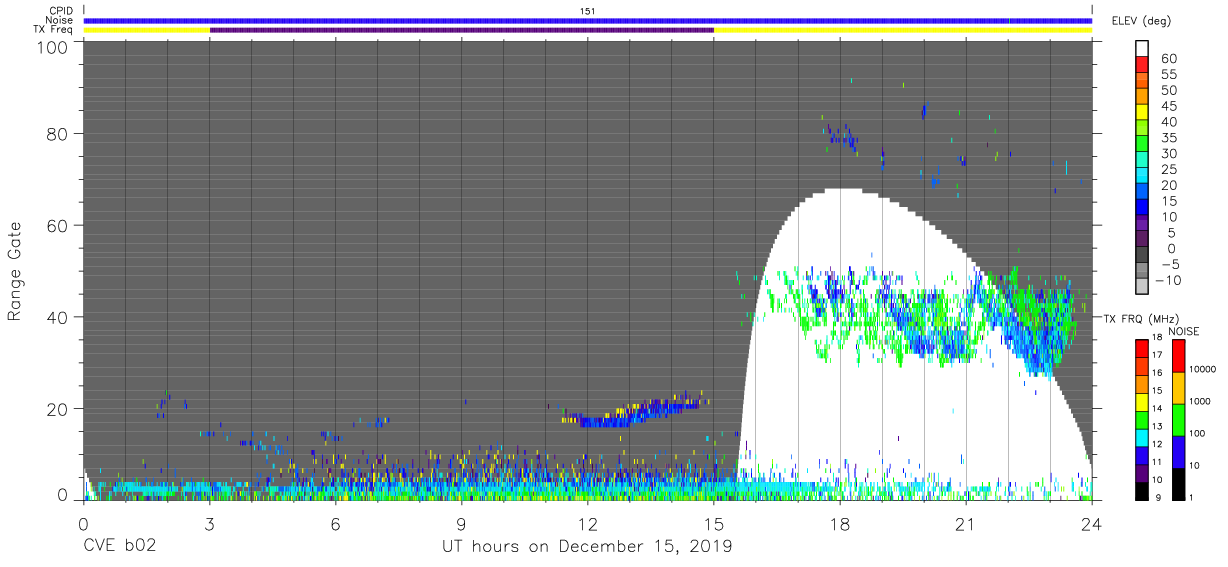Select the blue Noise strip above the plot
This screenshot has width=1228, height=567.
588,20
